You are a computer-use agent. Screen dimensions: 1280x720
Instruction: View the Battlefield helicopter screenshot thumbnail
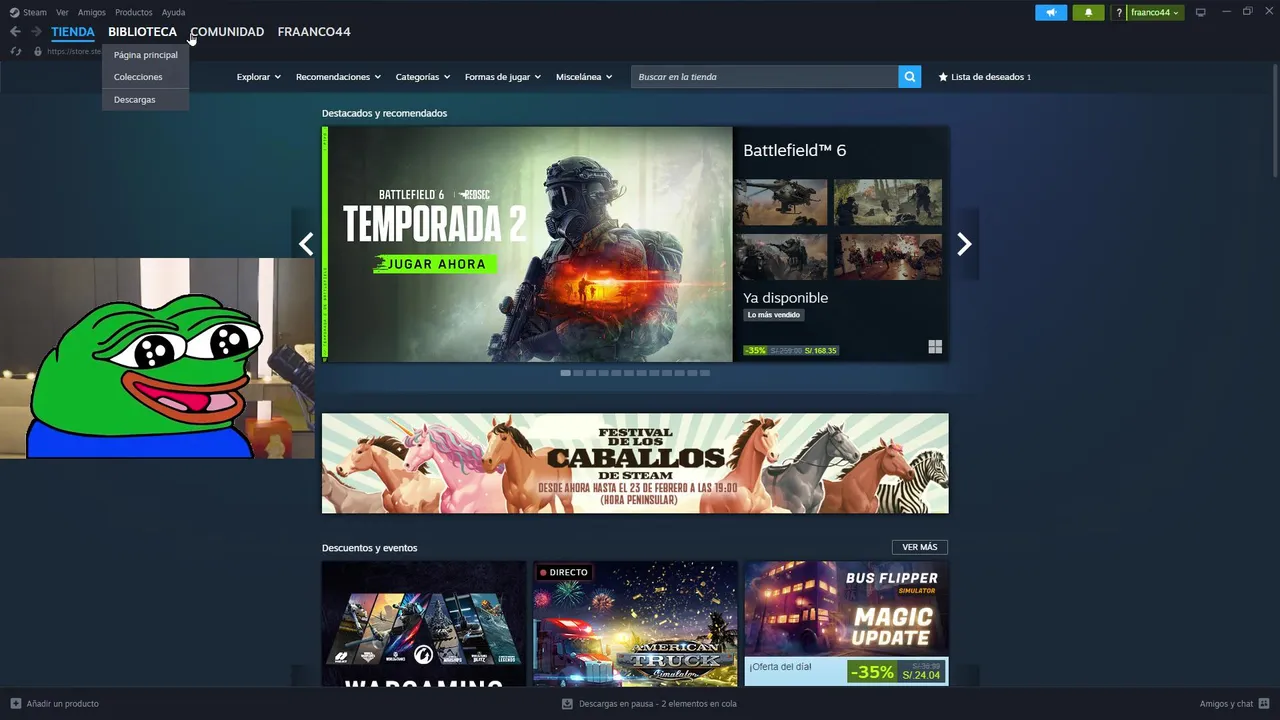pos(781,203)
